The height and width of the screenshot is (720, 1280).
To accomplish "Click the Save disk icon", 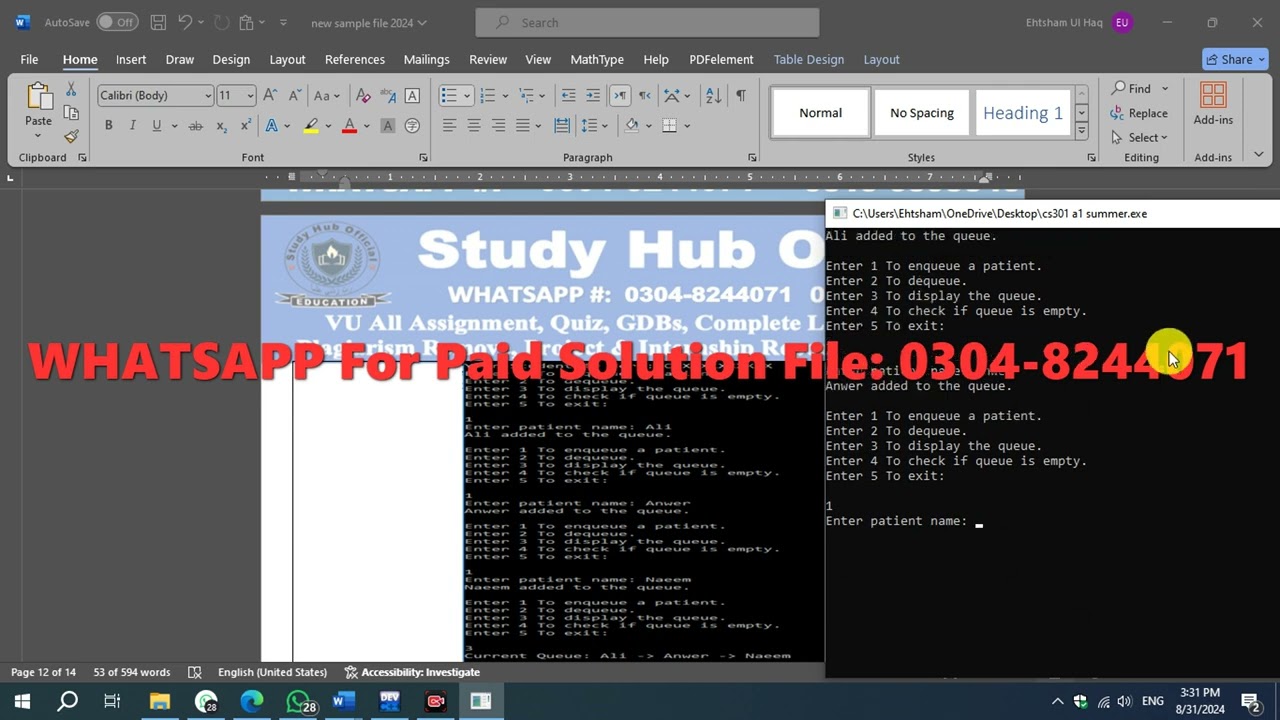I will tap(158, 22).
